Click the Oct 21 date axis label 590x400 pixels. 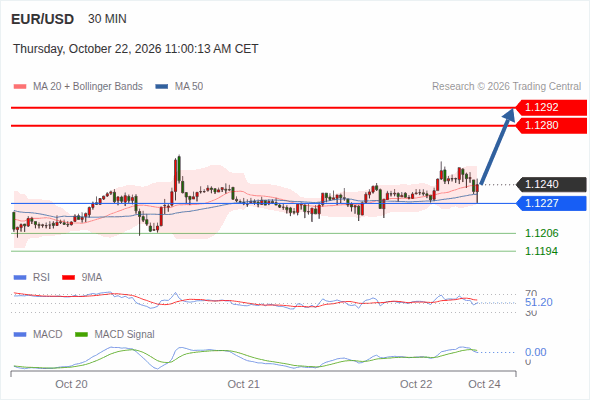(x=243, y=384)
